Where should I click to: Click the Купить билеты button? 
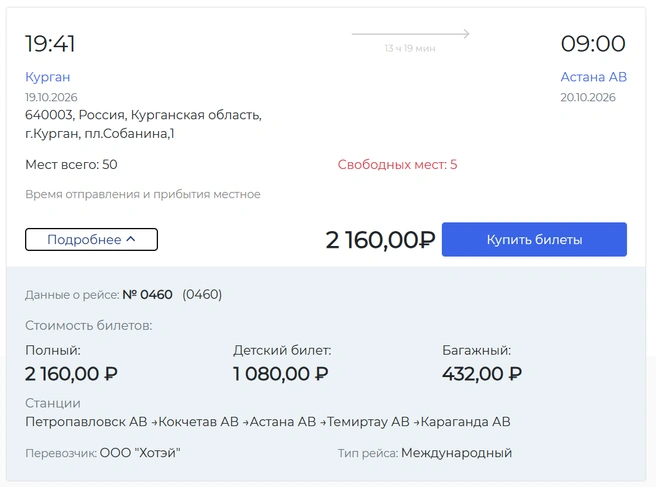[534, 239]
